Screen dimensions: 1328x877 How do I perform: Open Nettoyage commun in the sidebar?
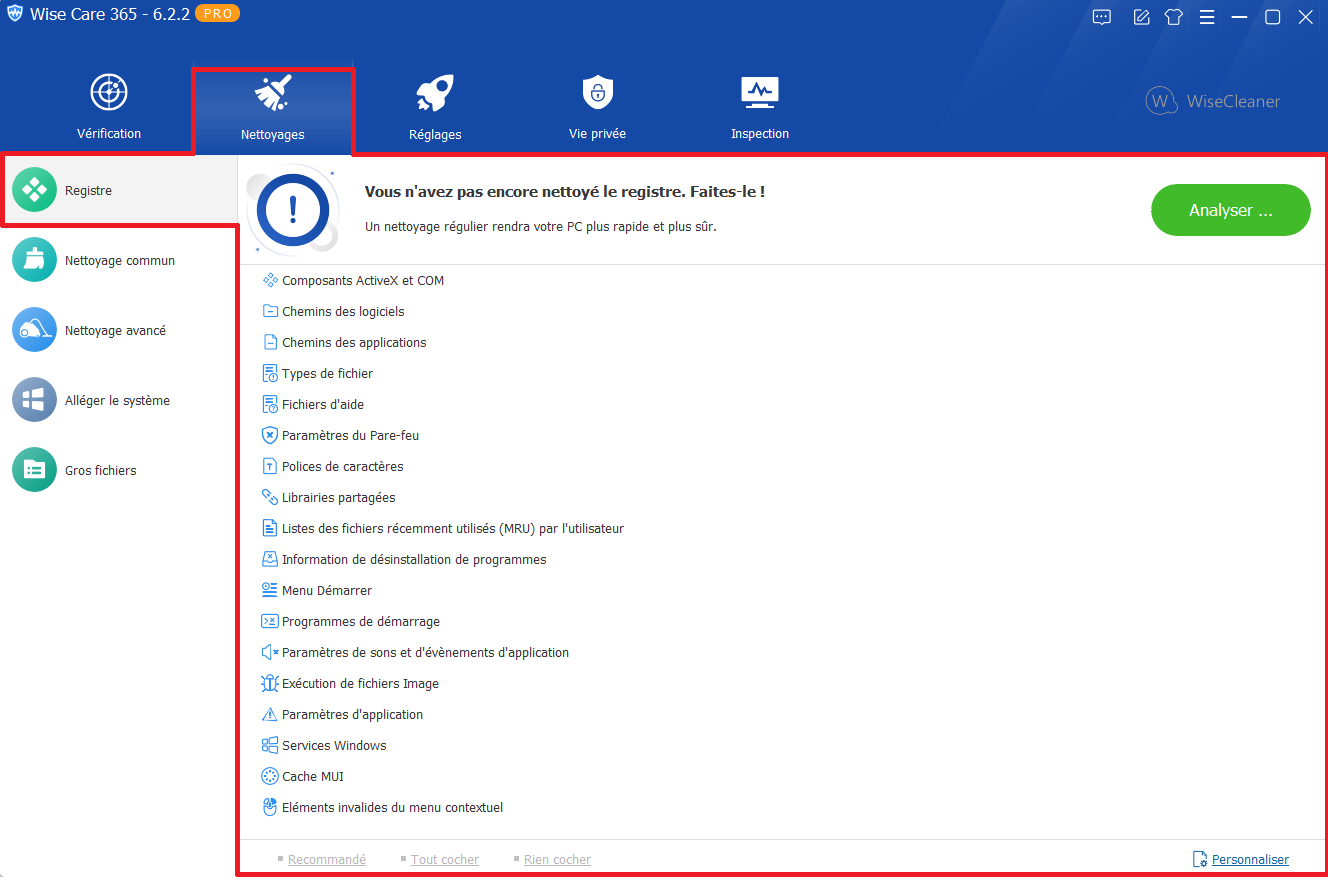point(118,260)
